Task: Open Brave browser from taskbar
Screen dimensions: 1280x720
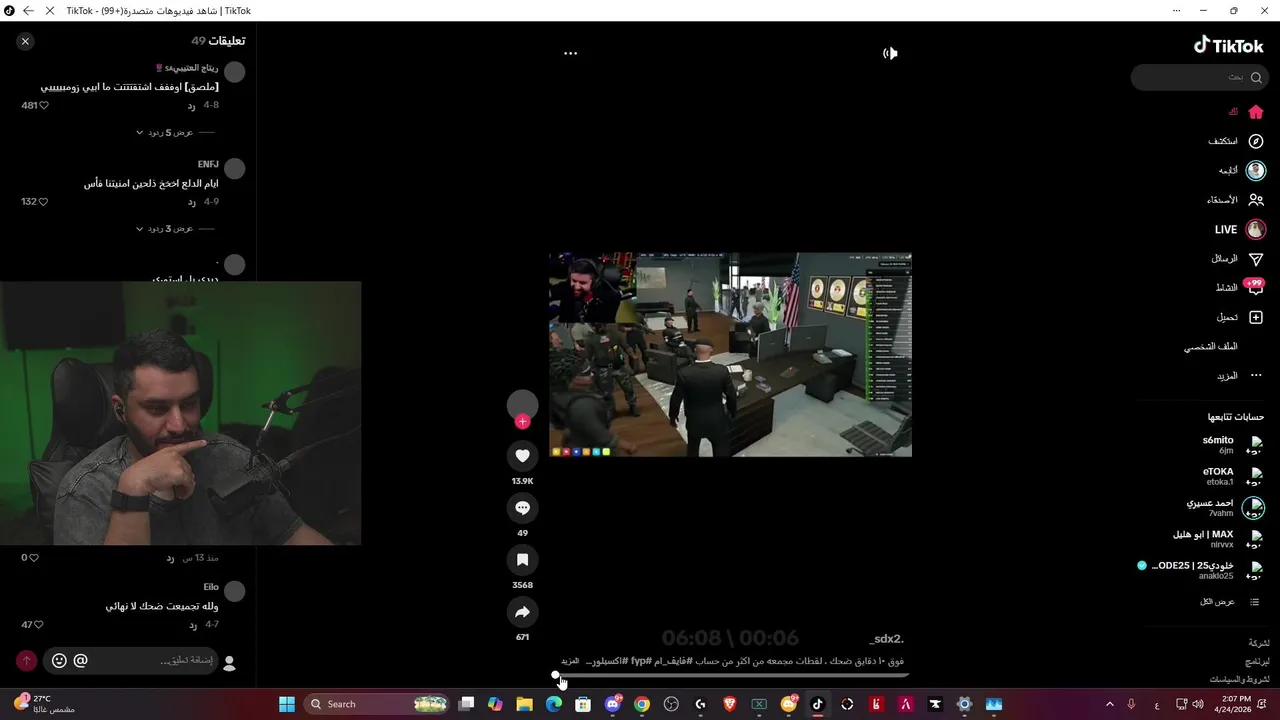Action: (x=730, y=704)
